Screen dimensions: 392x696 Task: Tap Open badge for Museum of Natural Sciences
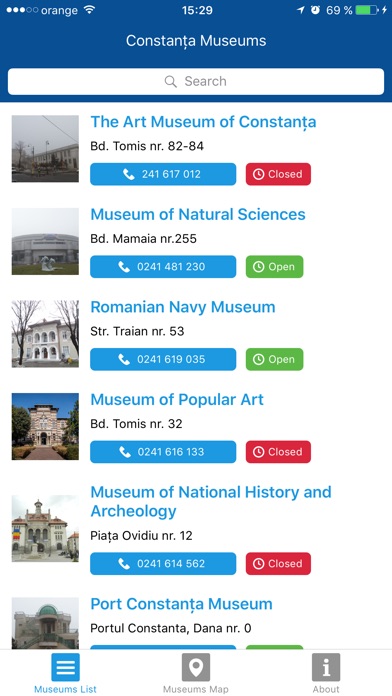click(x=274, y=267)
